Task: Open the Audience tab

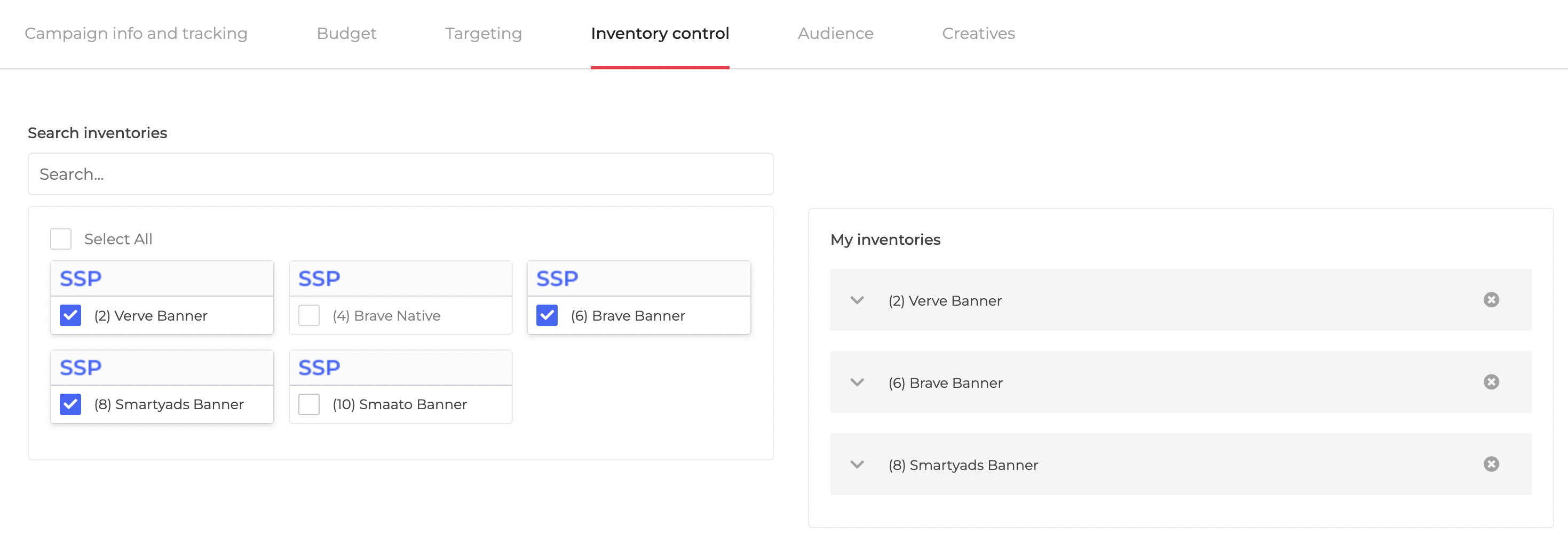Action: coord(835,34)
